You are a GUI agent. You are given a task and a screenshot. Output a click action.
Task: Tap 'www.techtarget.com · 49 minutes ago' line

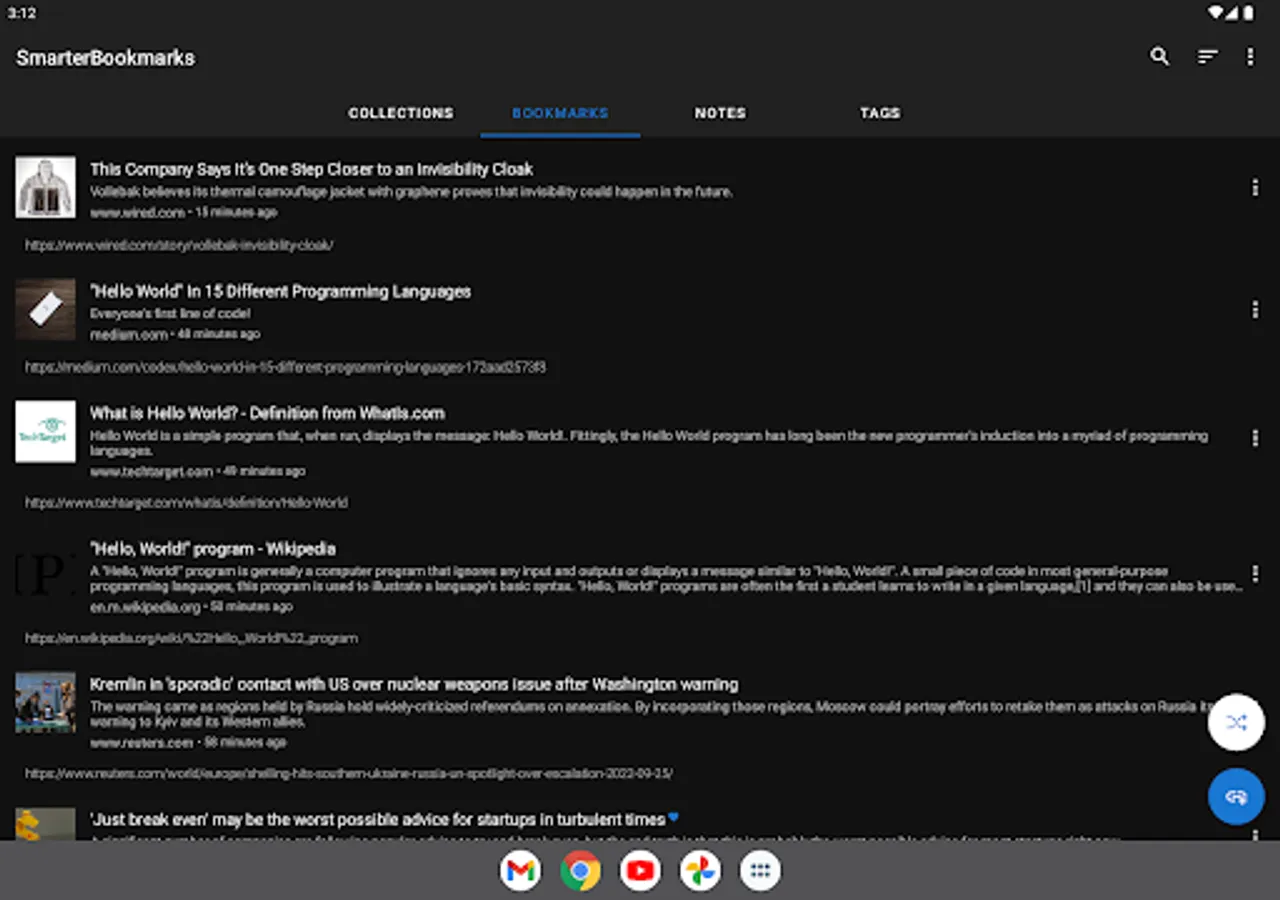coord(198,471)
